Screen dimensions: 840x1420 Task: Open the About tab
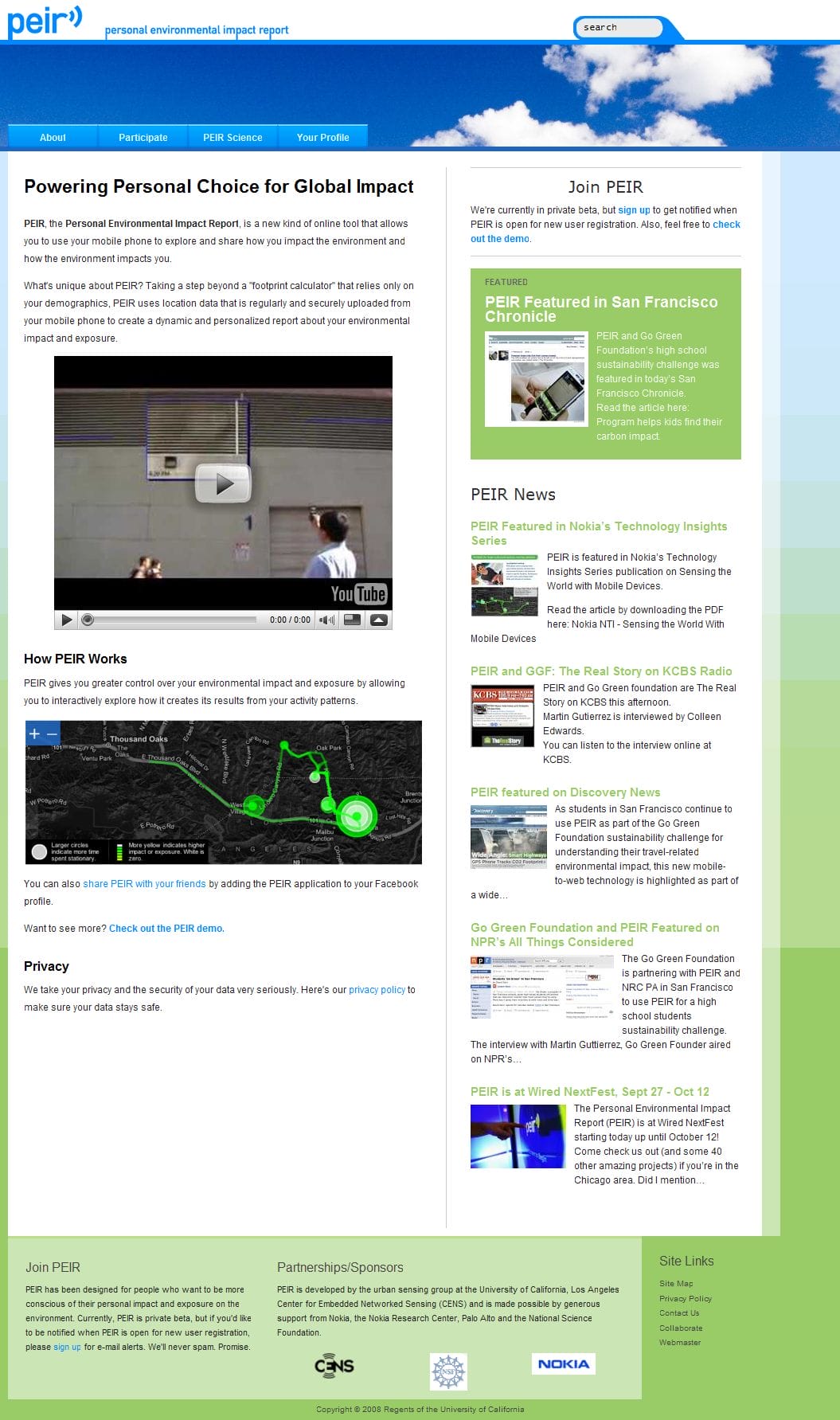pyautogui.click(x=53, y=137)
